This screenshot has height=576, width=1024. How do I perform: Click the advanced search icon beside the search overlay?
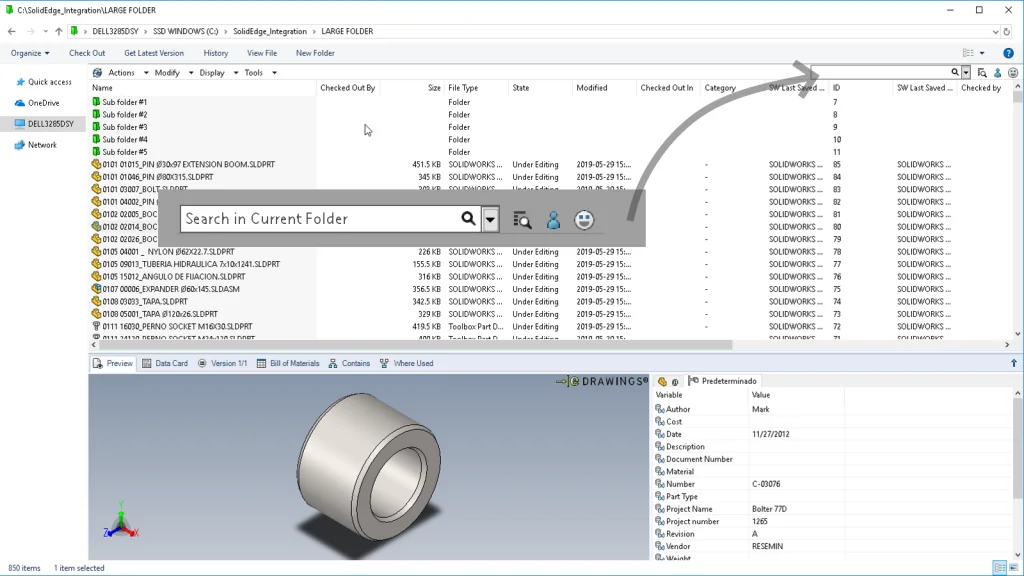pos(522,219)
